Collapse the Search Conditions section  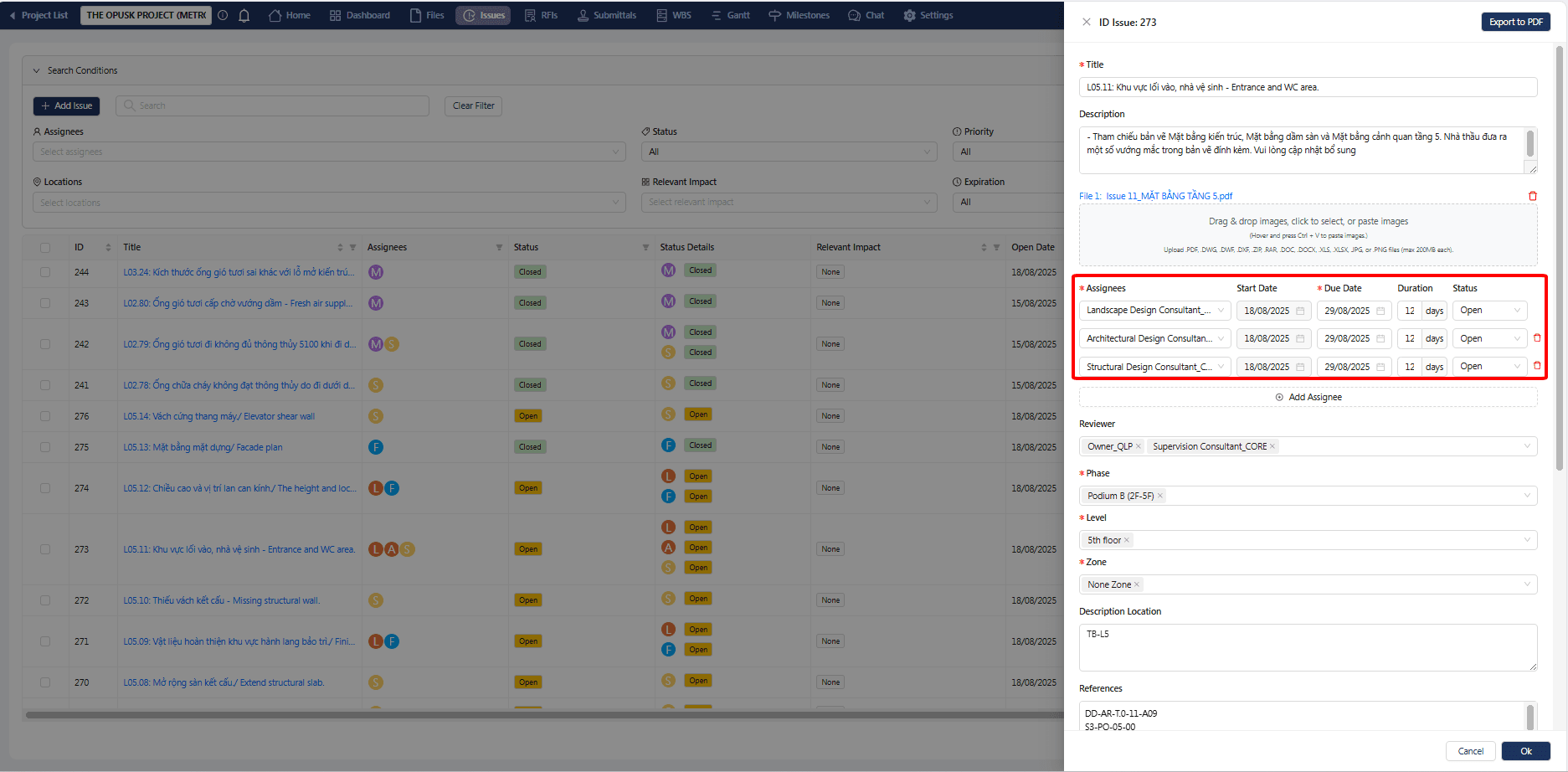36,70
